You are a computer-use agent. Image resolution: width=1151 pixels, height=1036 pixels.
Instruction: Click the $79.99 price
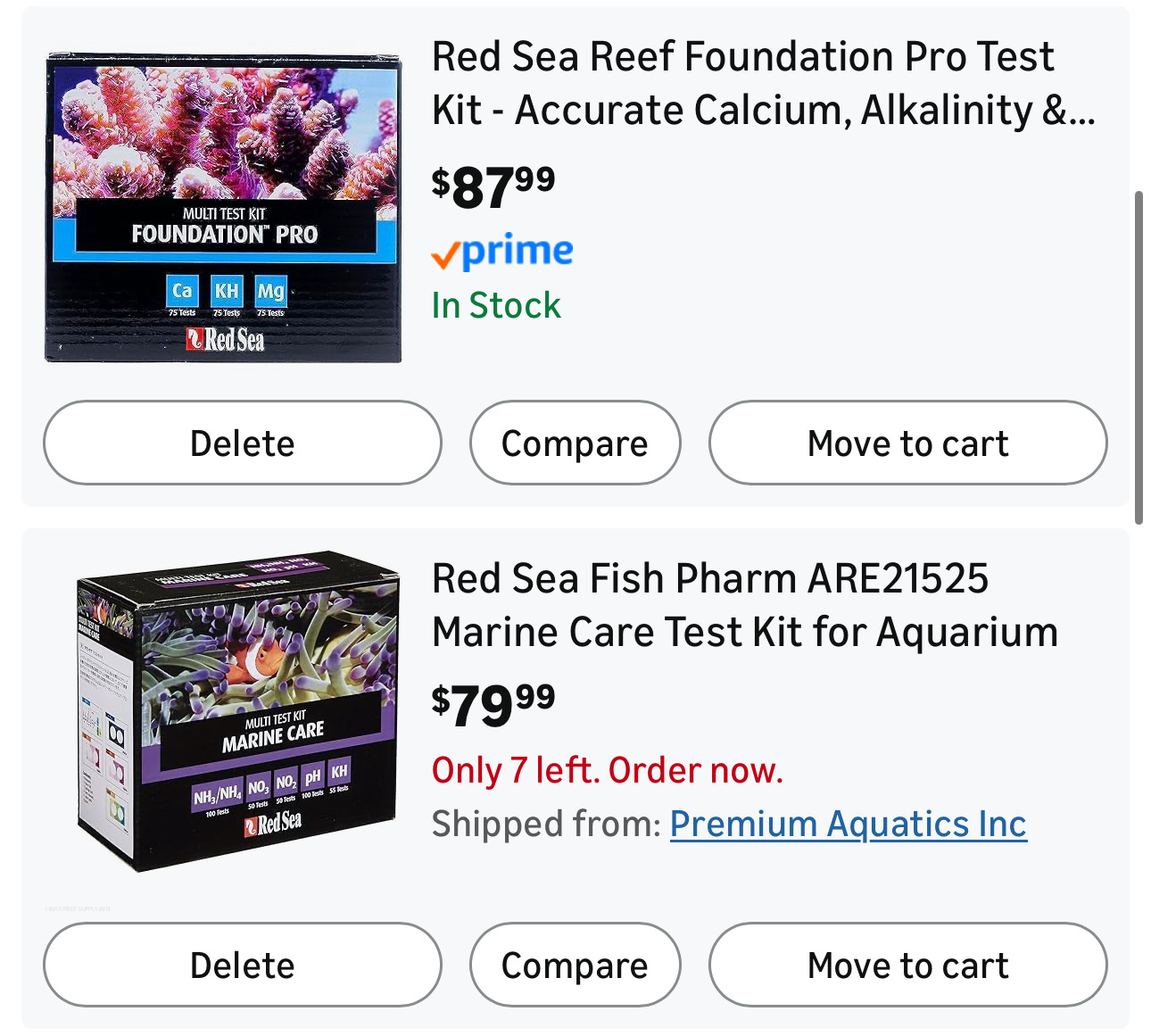(x=493, y=704)
